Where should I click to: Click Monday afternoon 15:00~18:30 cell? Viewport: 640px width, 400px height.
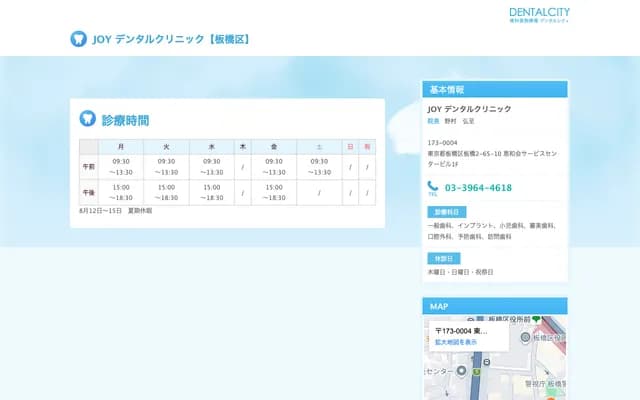[x=121, y=193]
